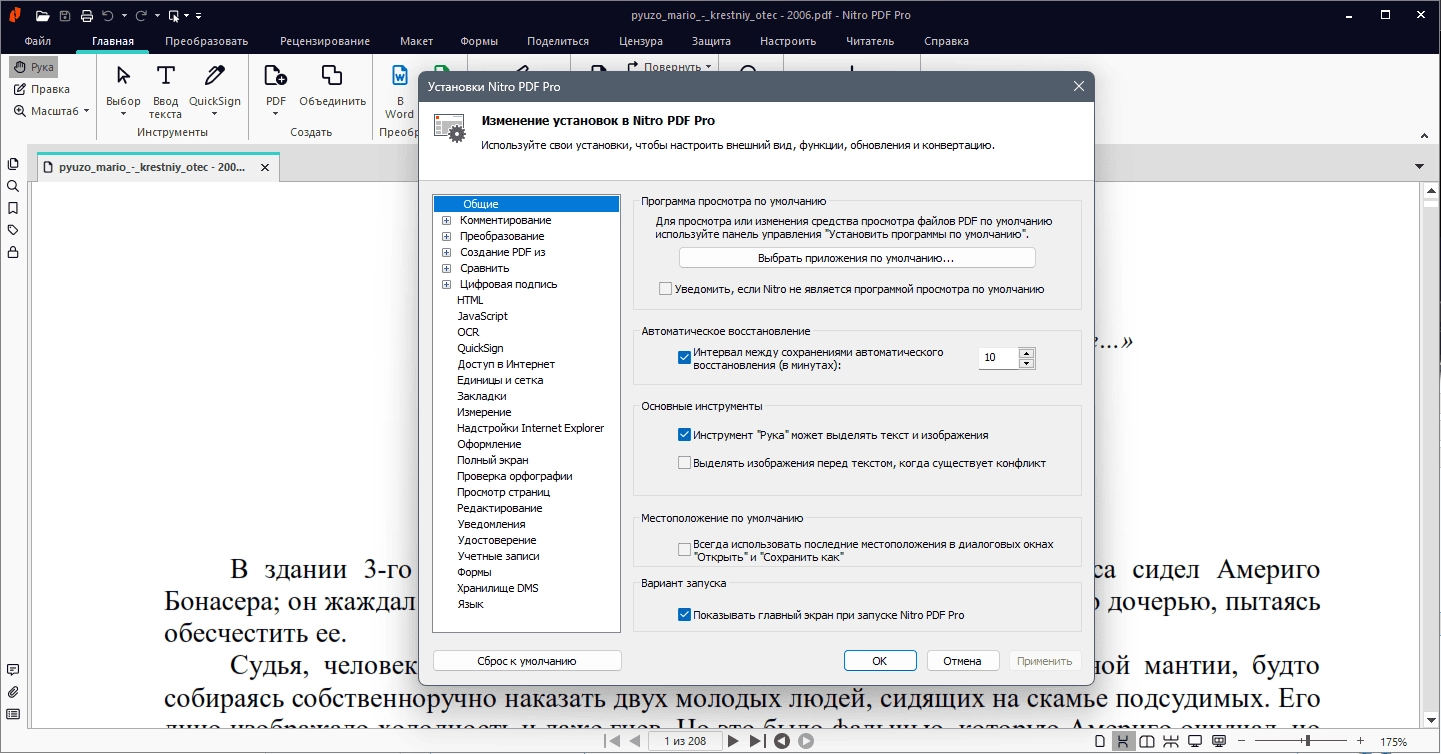This screenshot has width=1441, height=754.
Task: Expand the Создание PDF из tree node
Action: tap(446, 252)
